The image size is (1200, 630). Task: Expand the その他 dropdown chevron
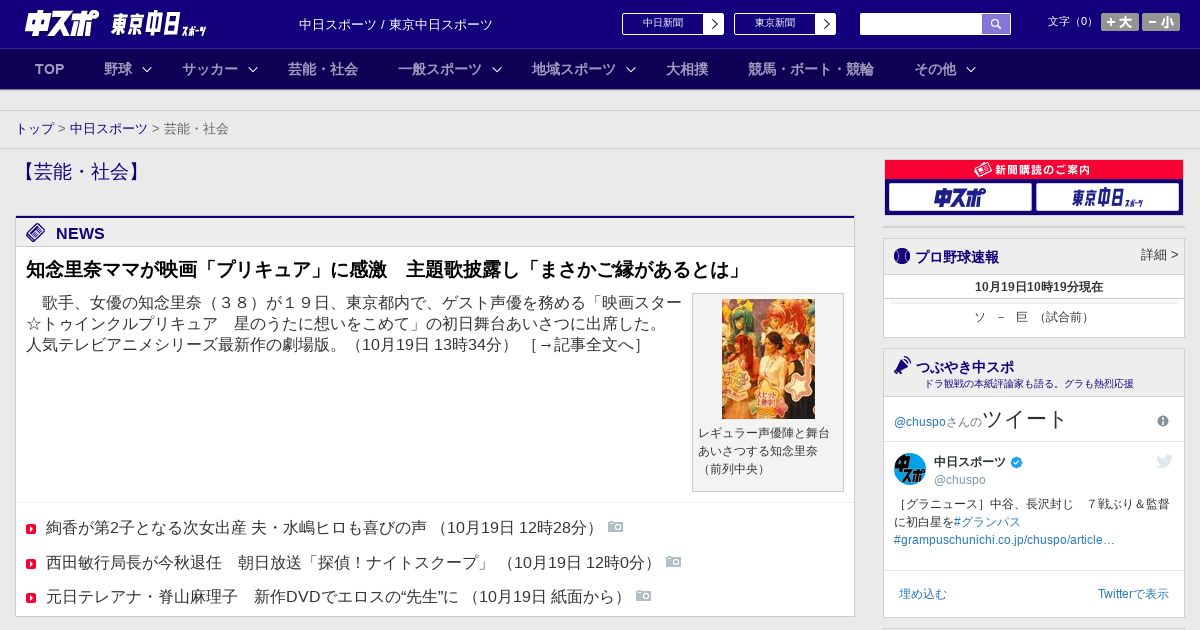pos(970,69)
